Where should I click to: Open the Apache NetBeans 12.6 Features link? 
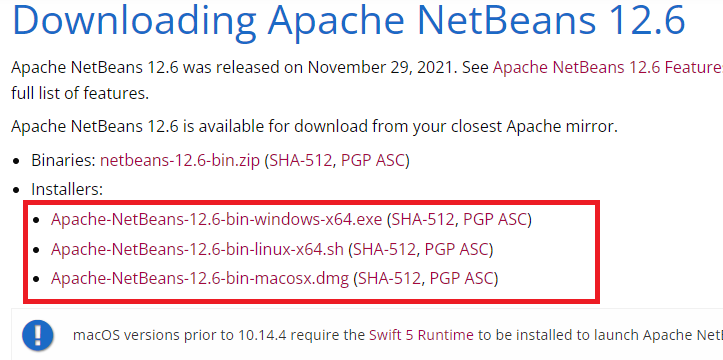click(608, 68)
